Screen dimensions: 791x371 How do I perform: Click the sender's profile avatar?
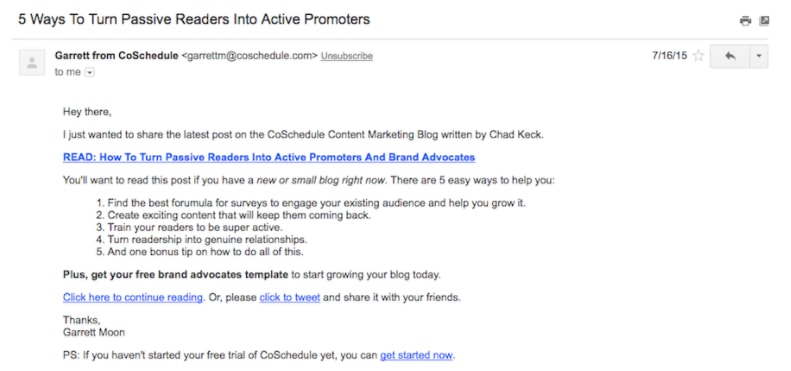pos(32,63)
